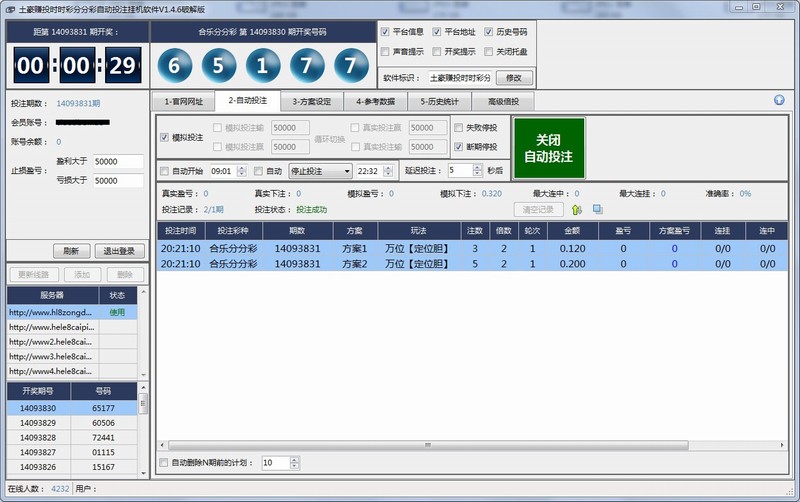Image resolution: width=800 pixels, height=502 pixels.
Task: Increase the N期 plan count spinner
Action: tap(295, 460)
